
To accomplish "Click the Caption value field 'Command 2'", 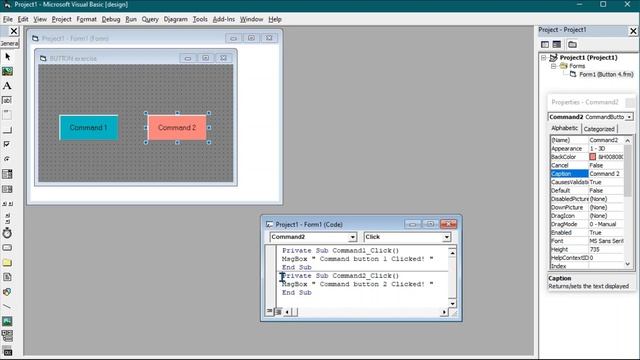I will 606,174.
